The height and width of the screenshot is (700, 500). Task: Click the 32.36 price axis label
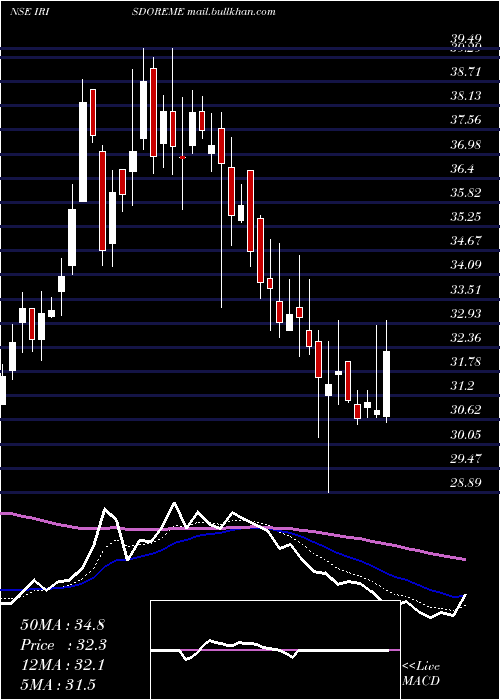466,338
